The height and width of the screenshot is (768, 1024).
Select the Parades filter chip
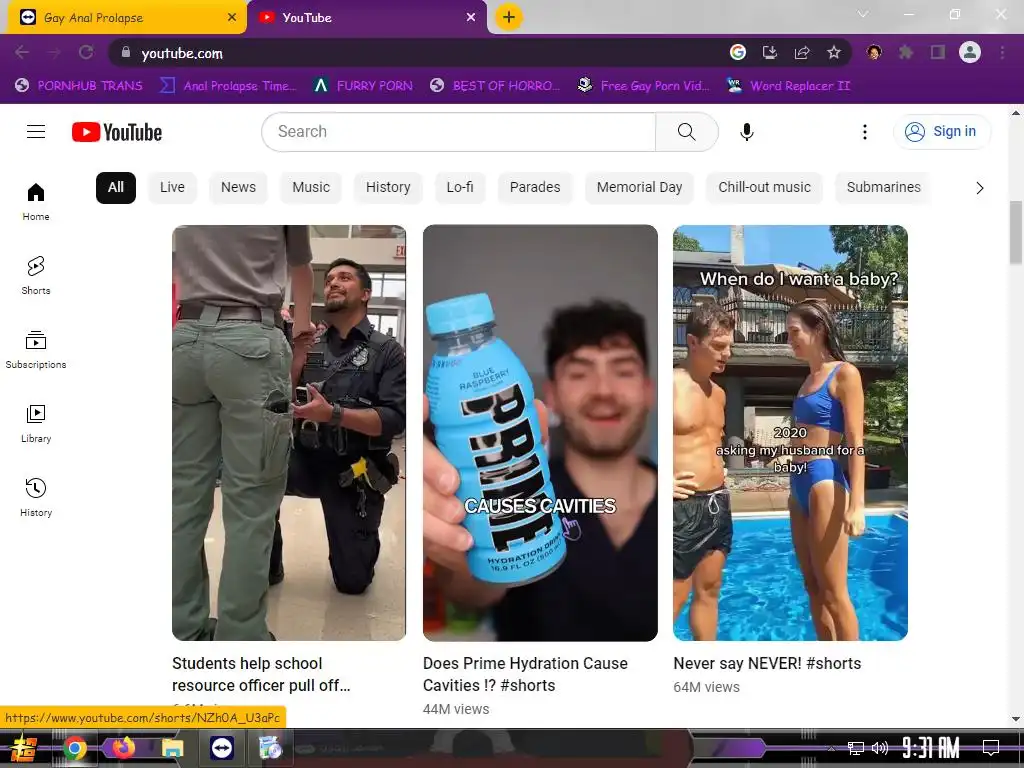[x=535, y=187]
